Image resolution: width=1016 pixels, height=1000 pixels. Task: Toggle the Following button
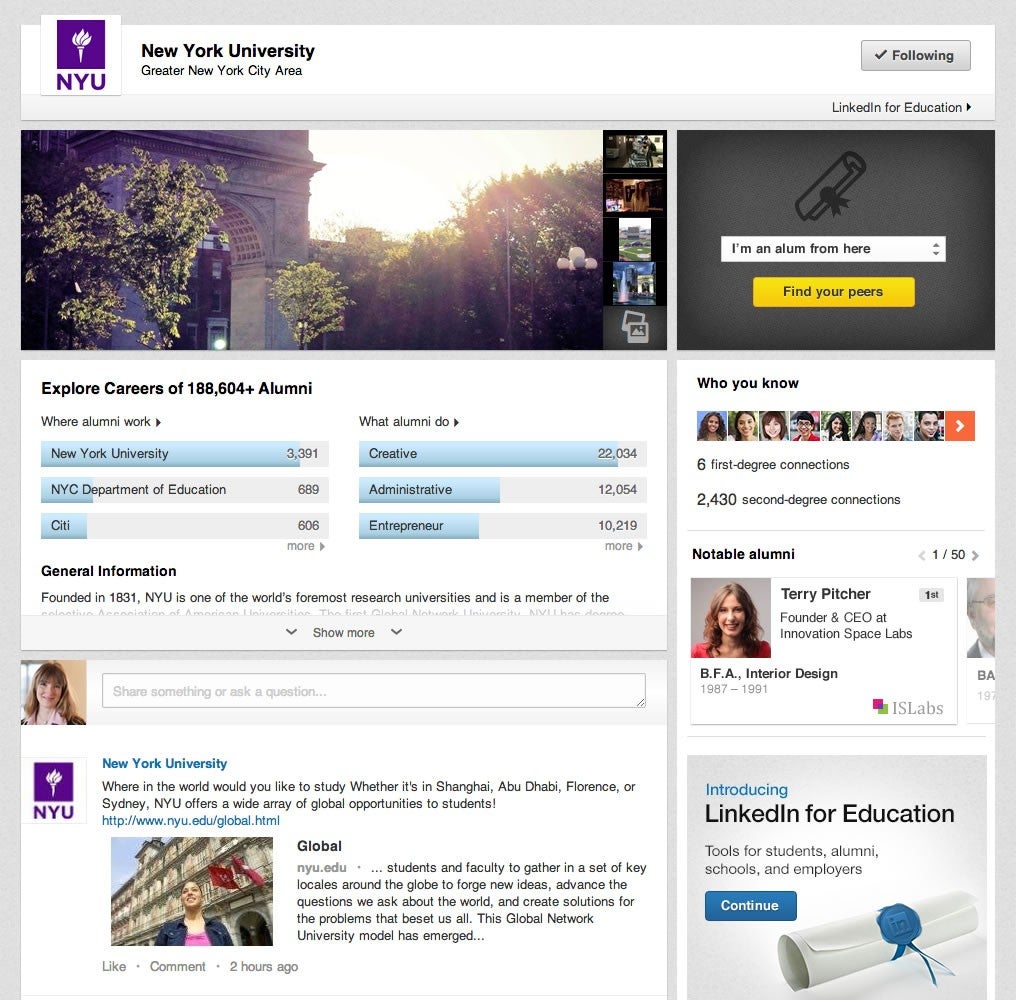(x=916, y=56)
